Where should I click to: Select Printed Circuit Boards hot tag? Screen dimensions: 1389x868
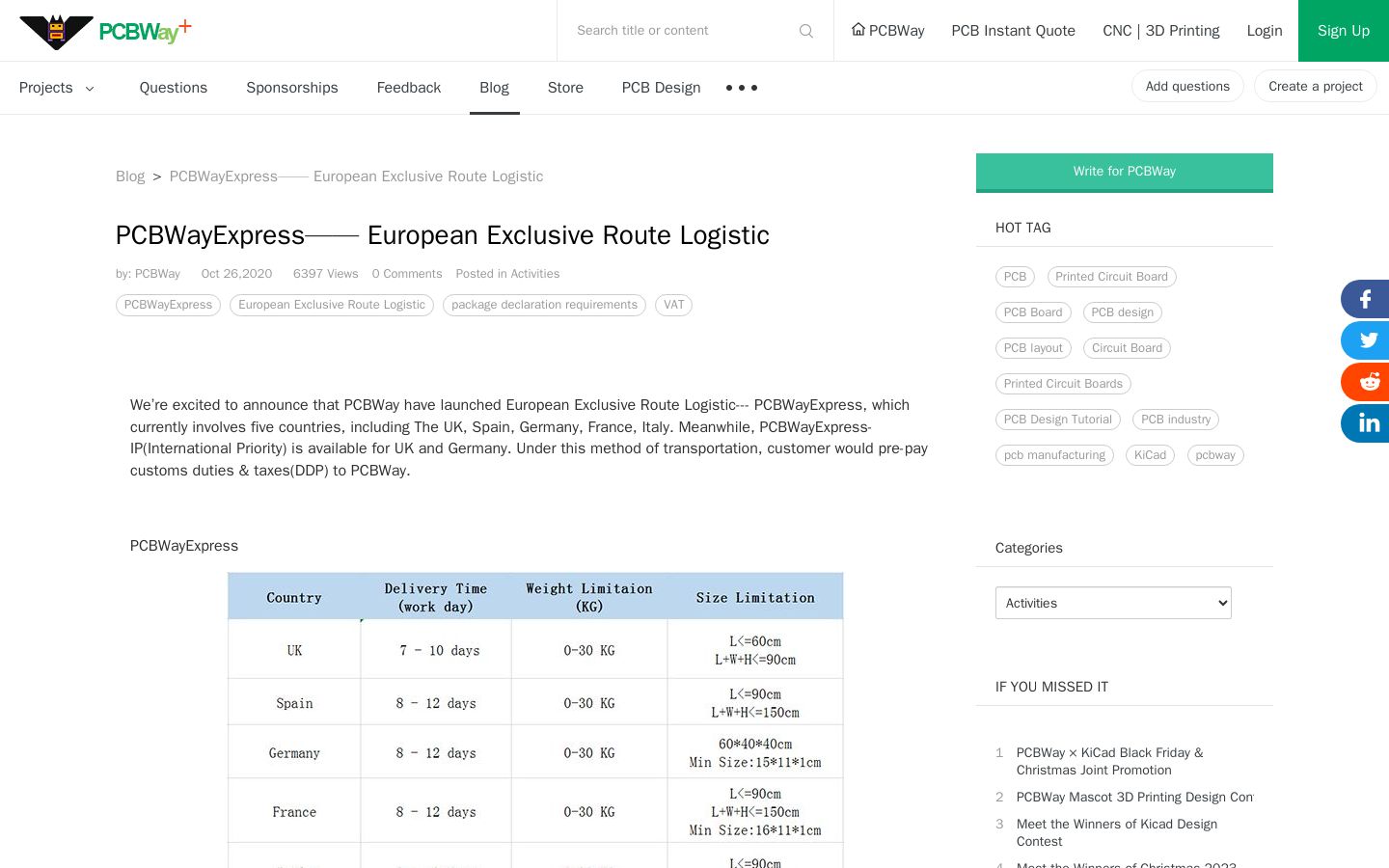1063,384
